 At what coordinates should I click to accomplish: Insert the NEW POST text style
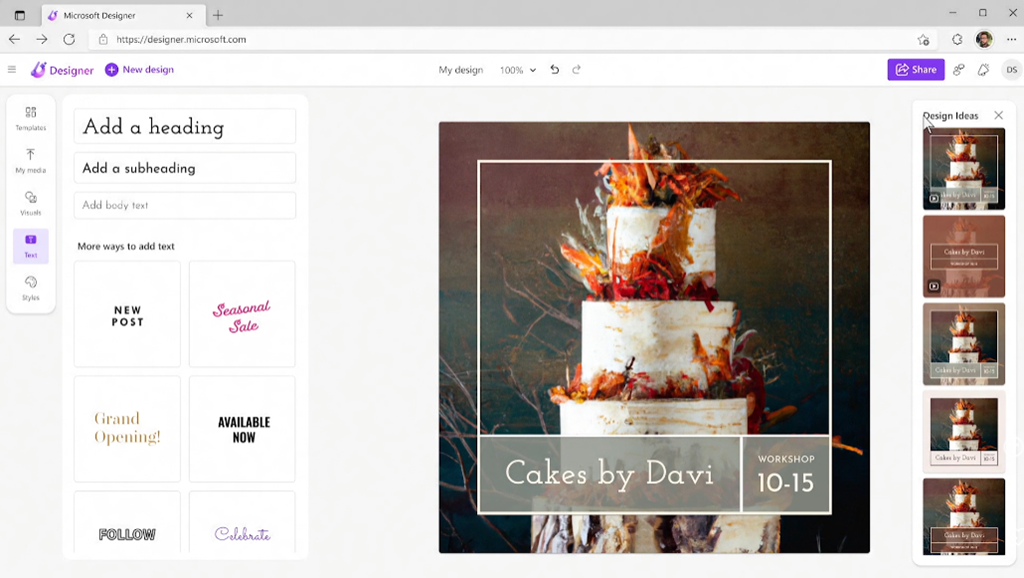pos(127,314)
